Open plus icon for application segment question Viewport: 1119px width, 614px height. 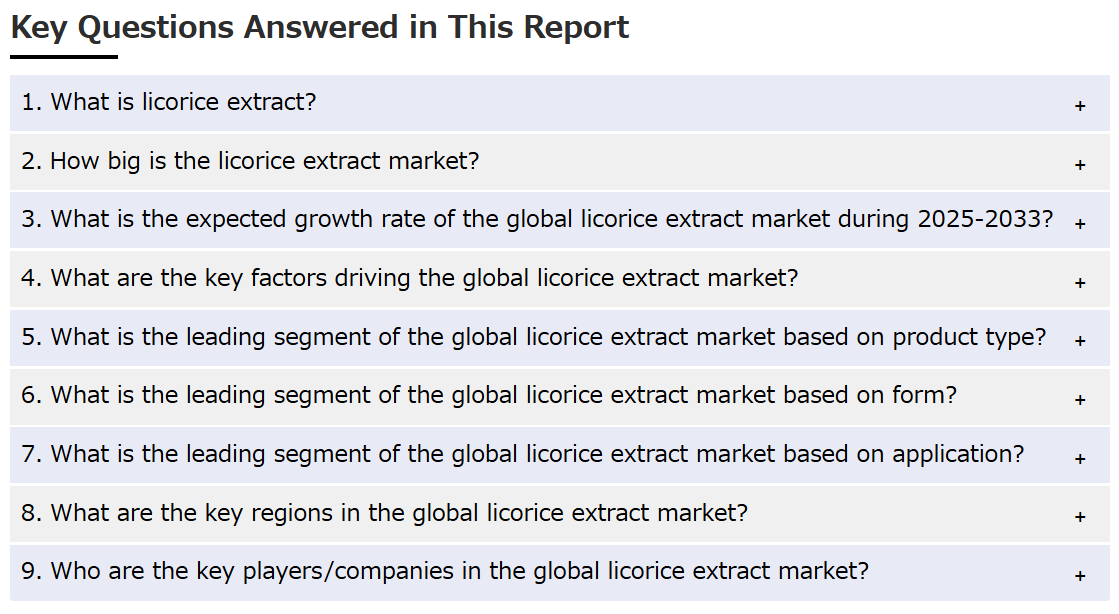click(1080, 458)
